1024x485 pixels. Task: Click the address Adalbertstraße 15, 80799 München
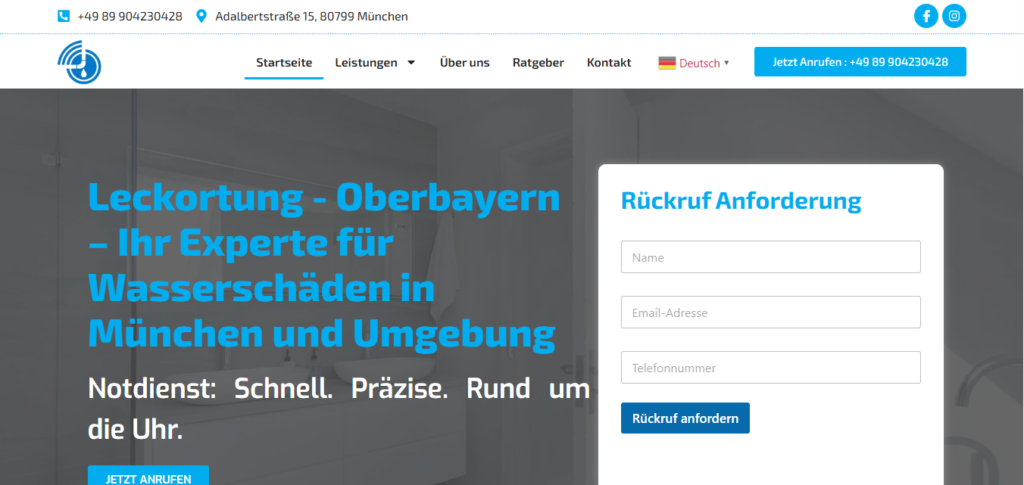(312, 16)
